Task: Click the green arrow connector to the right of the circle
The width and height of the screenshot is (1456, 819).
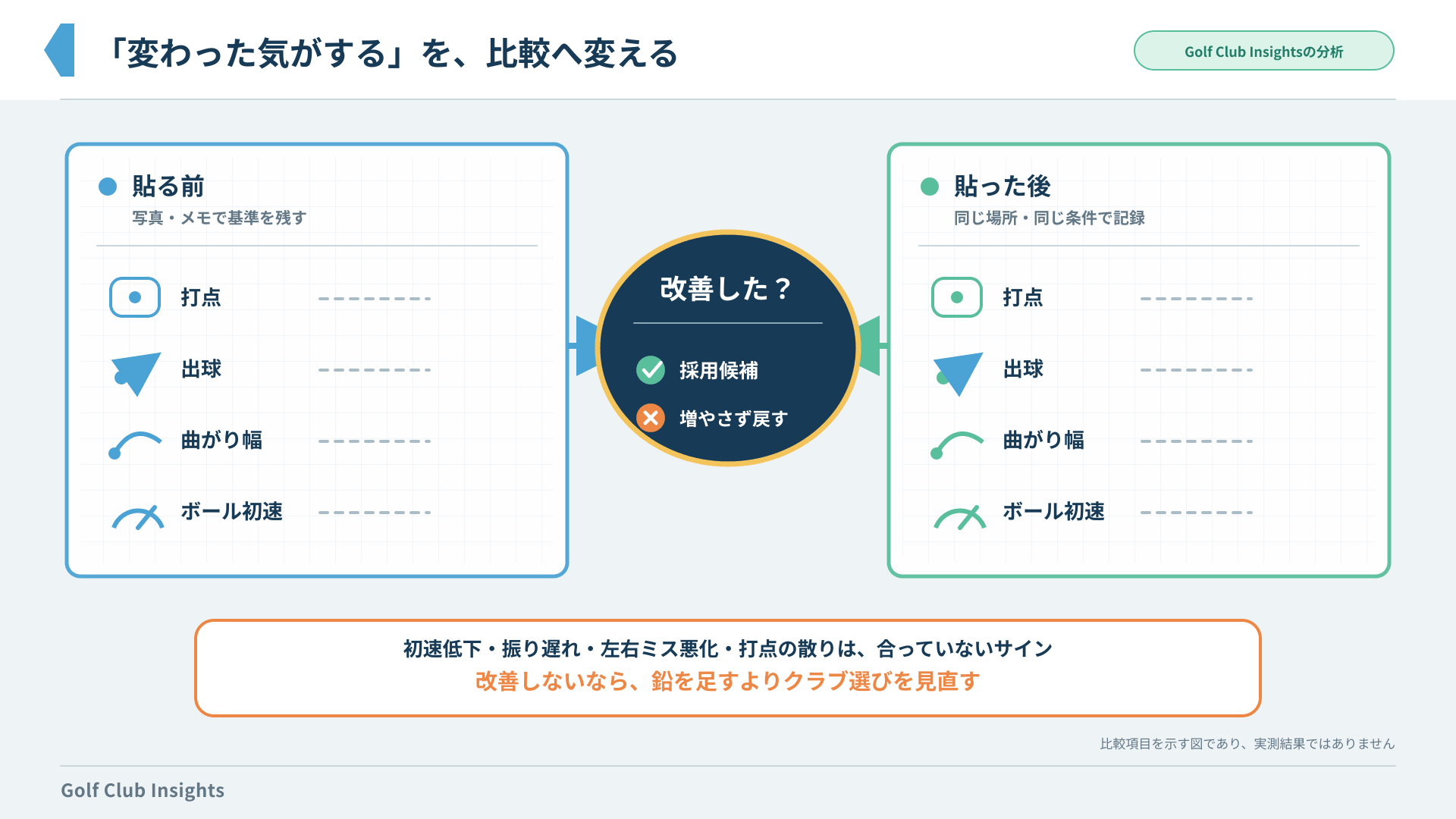Action: (x=871, y=346)
